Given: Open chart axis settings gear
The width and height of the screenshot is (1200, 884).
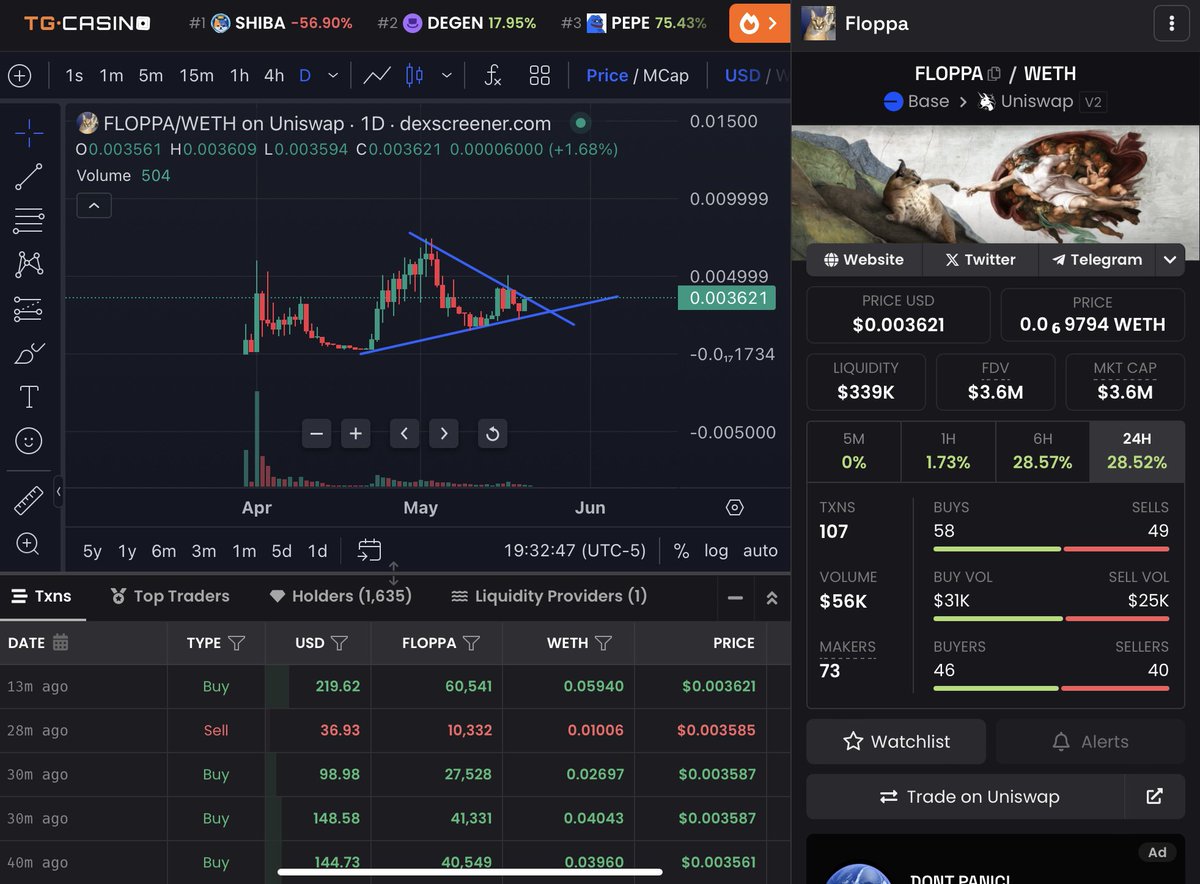Looking at the screenshot, I should pyautogui.click(x=735, y=508).
